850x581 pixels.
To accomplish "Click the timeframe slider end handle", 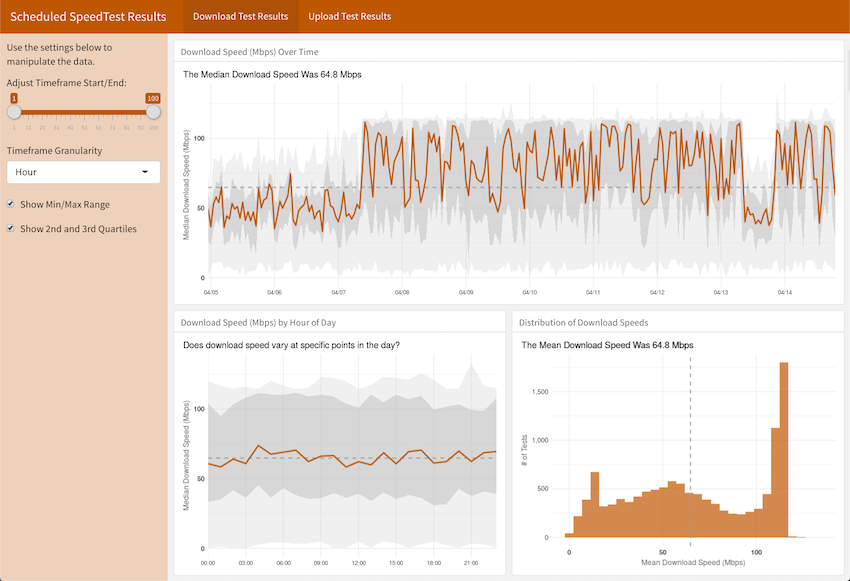I will click(153, 112).
